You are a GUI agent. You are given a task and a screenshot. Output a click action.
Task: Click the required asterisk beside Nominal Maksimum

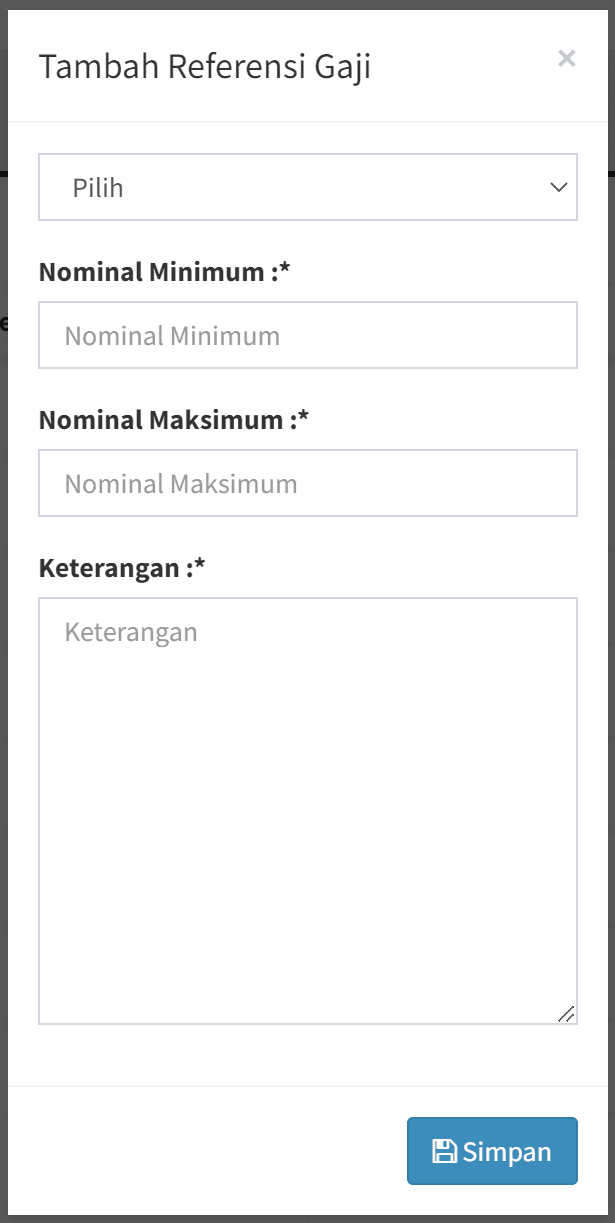pos(304,418)
